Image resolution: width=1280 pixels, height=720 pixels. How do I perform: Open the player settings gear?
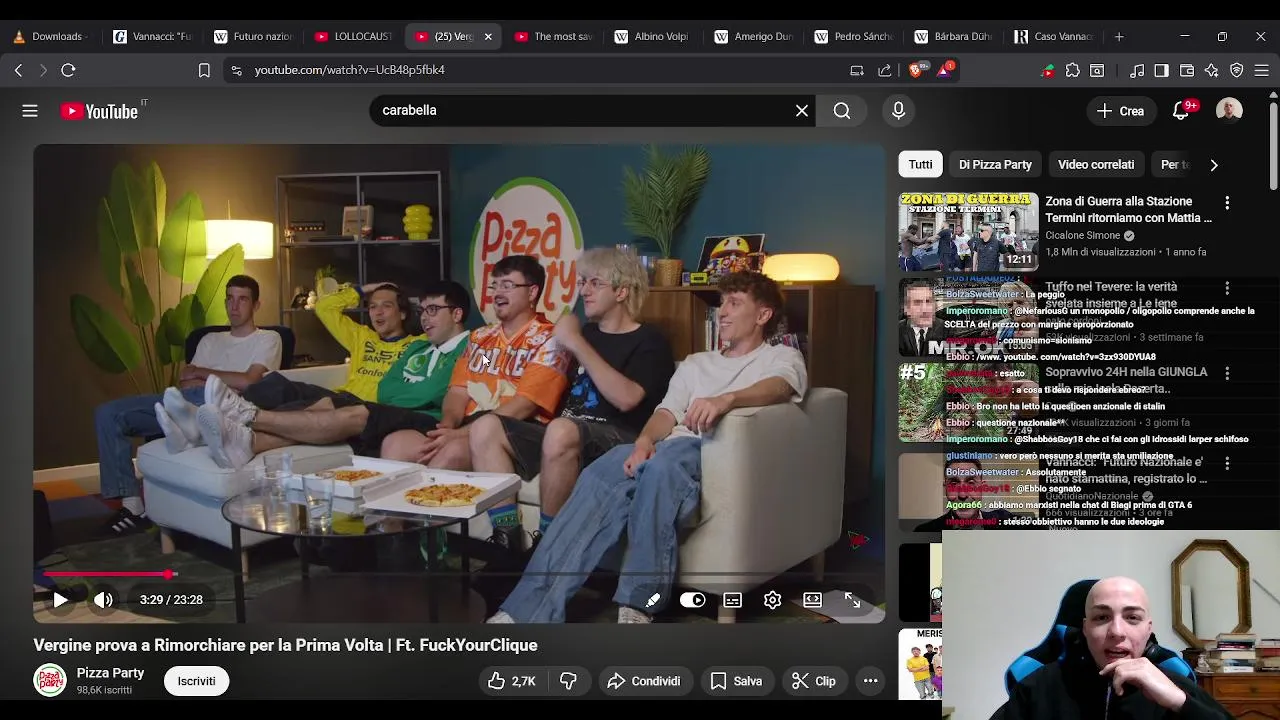pos(772,600)
